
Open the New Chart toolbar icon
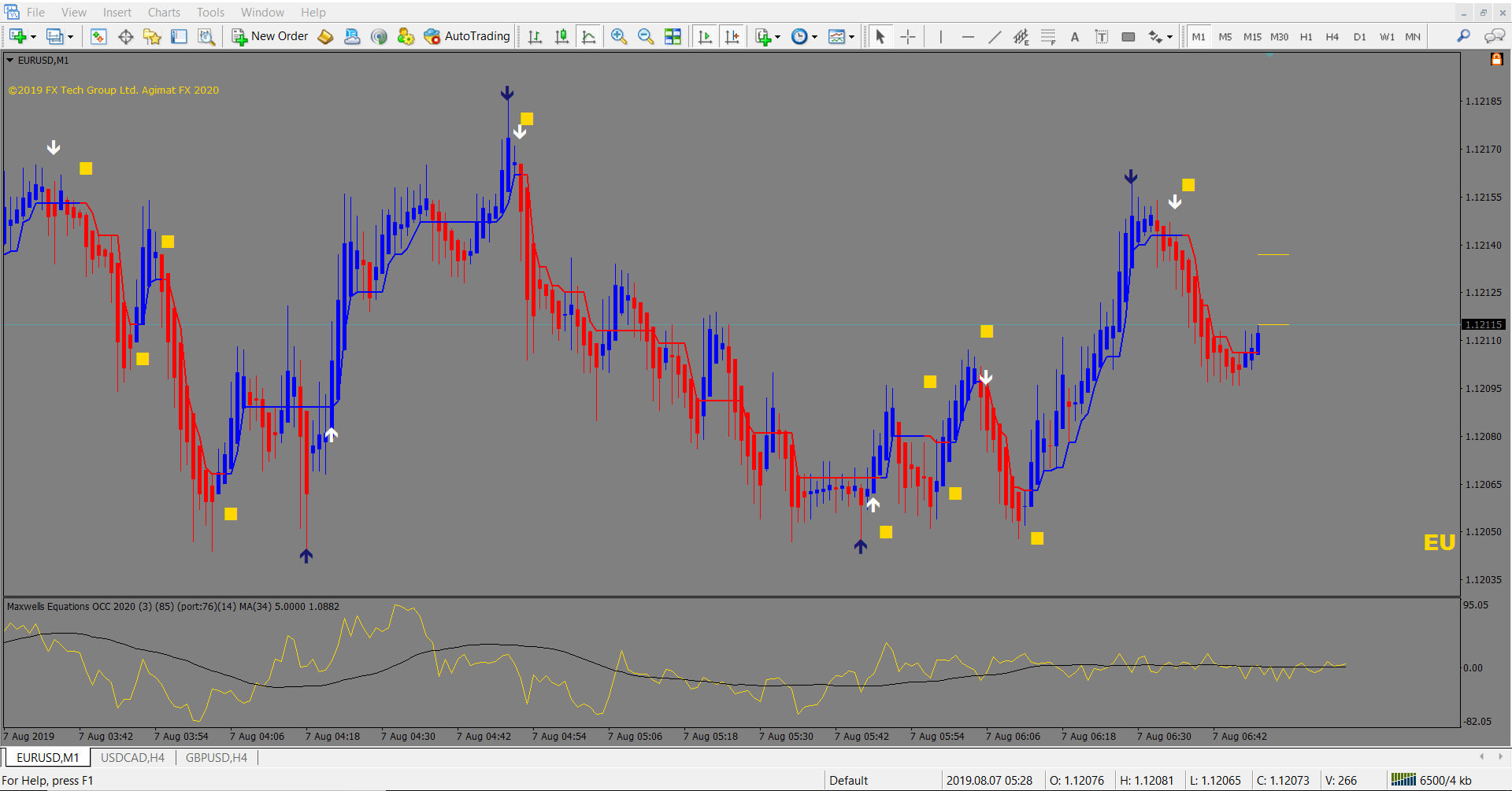point(17,36)
